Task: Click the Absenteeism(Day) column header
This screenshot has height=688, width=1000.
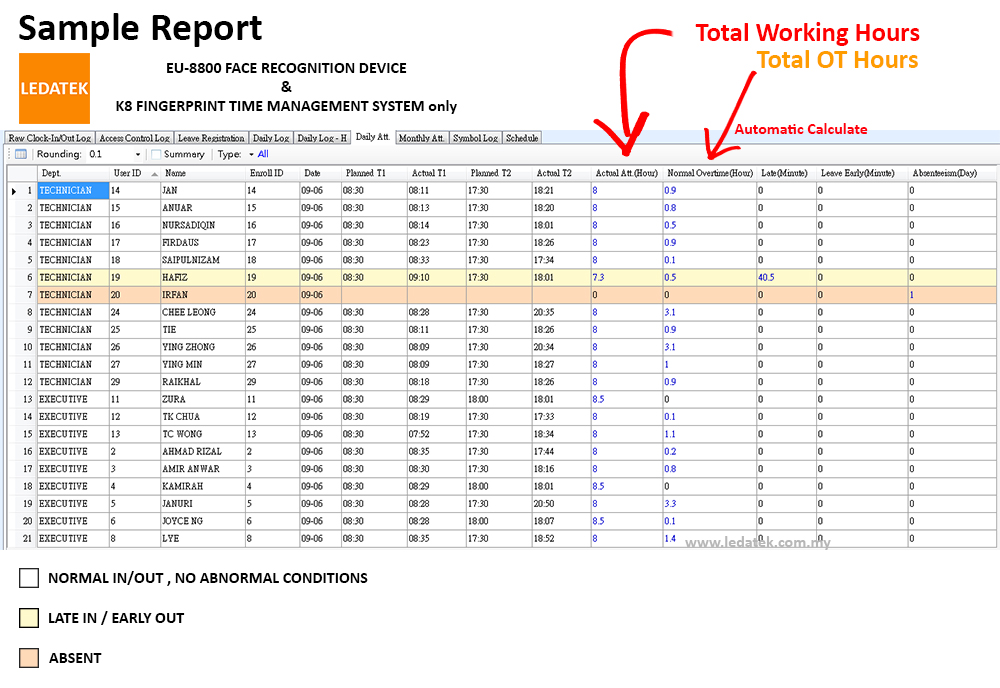Action: pyautogui.click(x=952, y=173)
